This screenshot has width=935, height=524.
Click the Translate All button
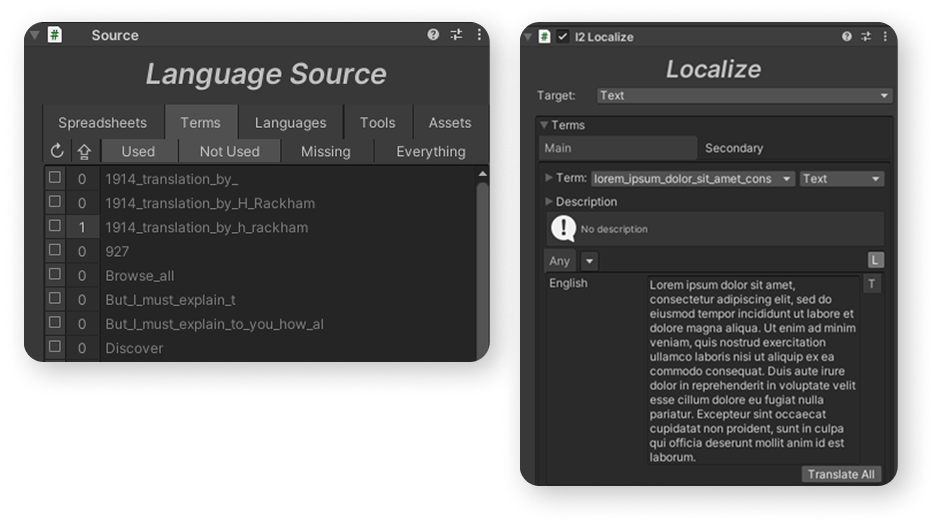click(841, 475)
